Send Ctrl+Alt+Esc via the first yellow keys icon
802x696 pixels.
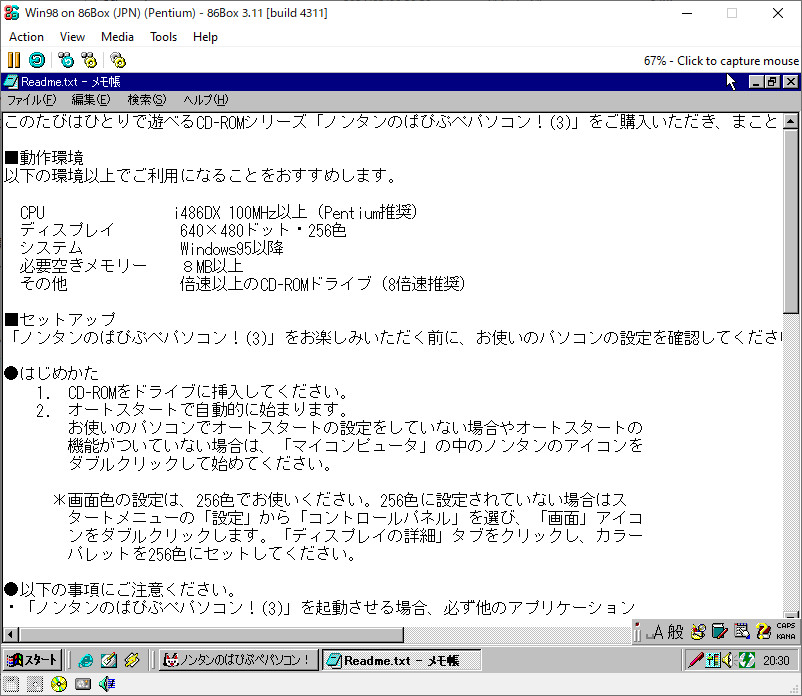pos(89,60)
